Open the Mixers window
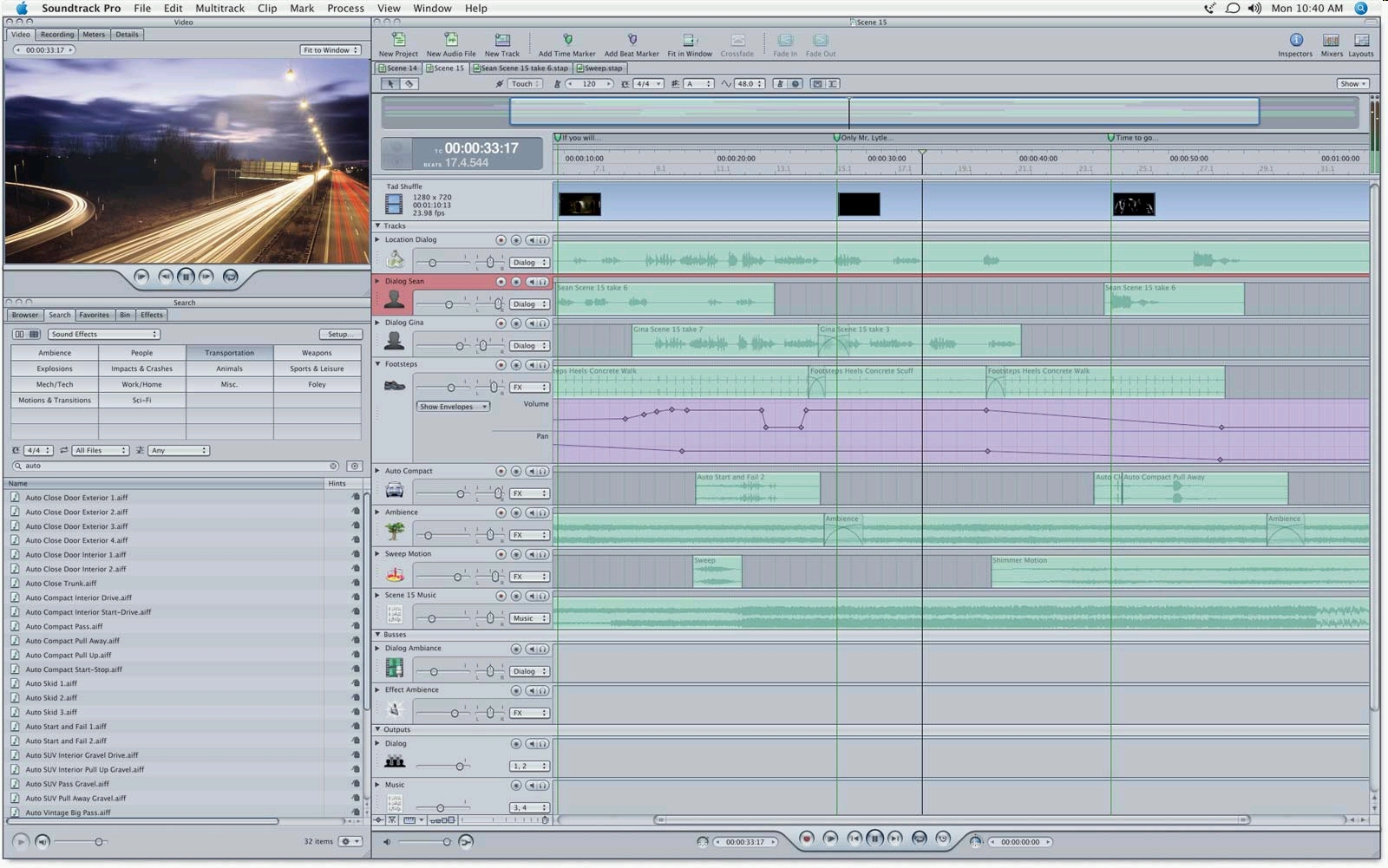 click(1331, 40)
